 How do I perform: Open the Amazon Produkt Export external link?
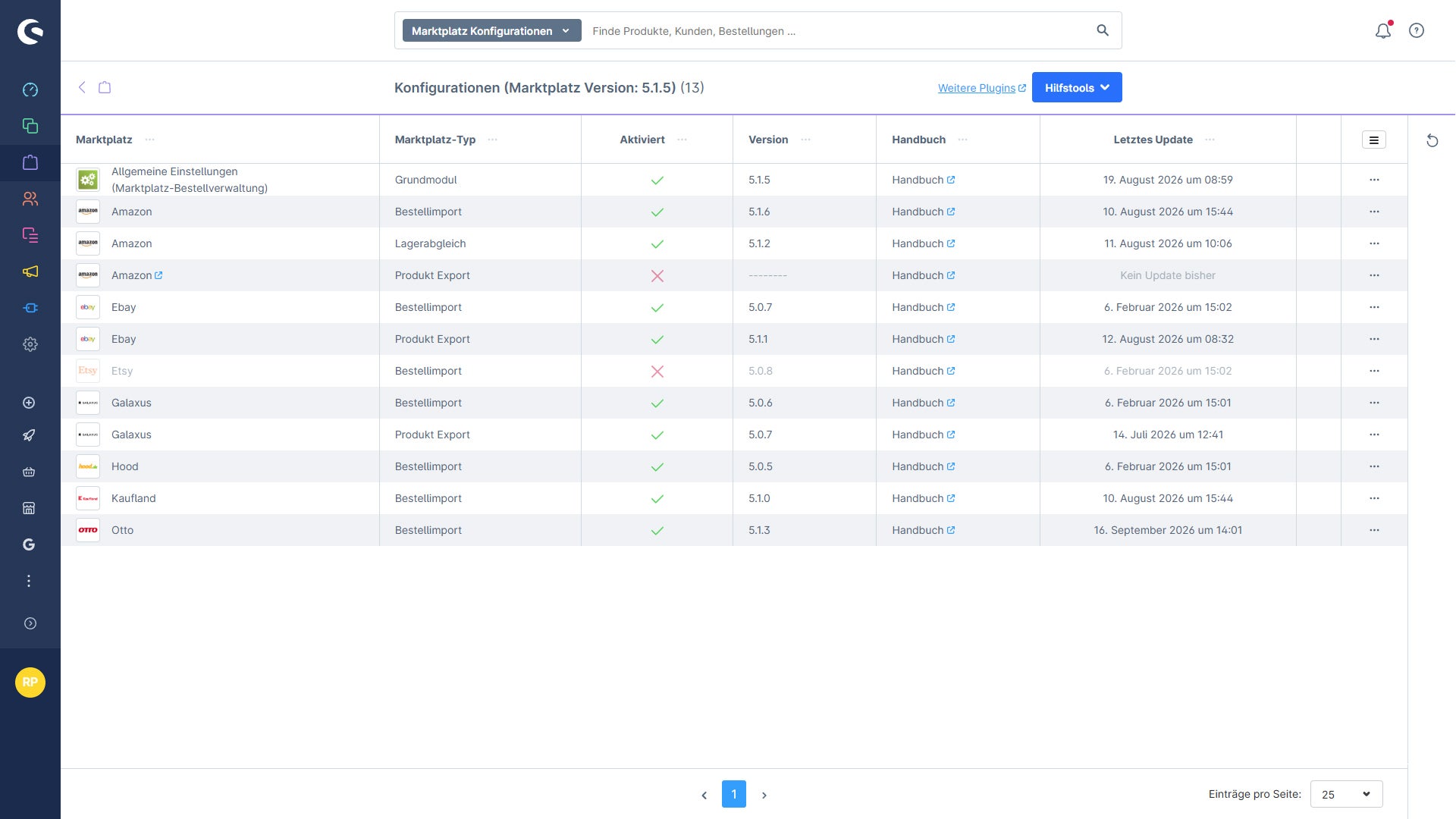coord(158,275)
